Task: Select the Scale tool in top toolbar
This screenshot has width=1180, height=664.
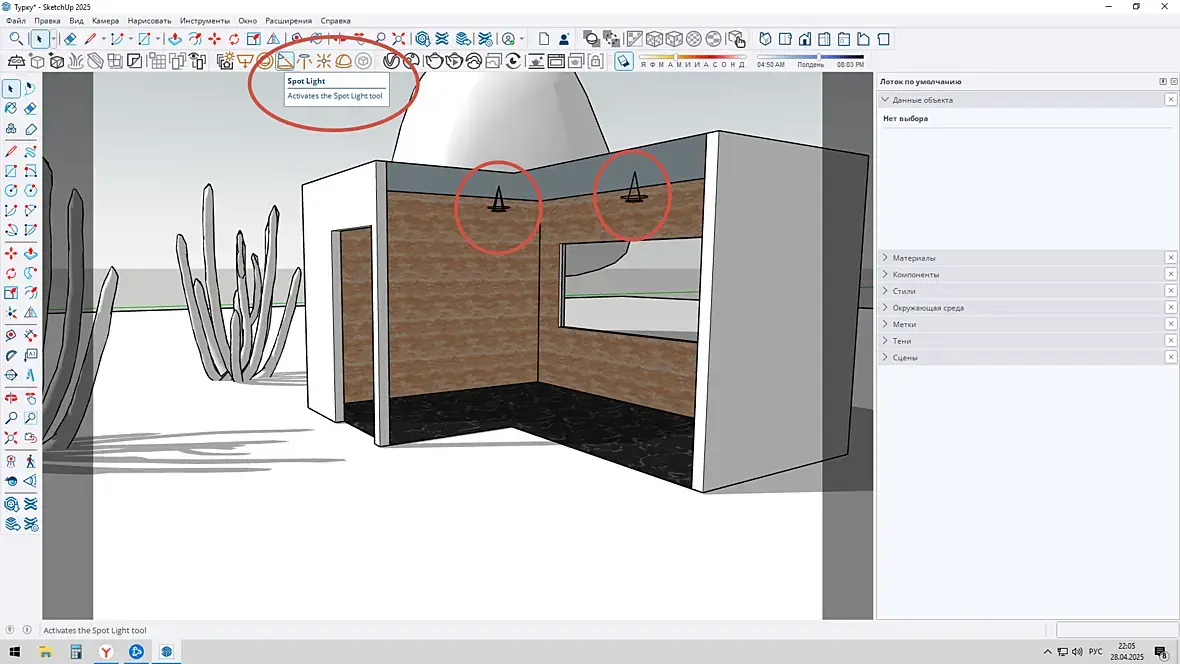Action: coord(254,38)
